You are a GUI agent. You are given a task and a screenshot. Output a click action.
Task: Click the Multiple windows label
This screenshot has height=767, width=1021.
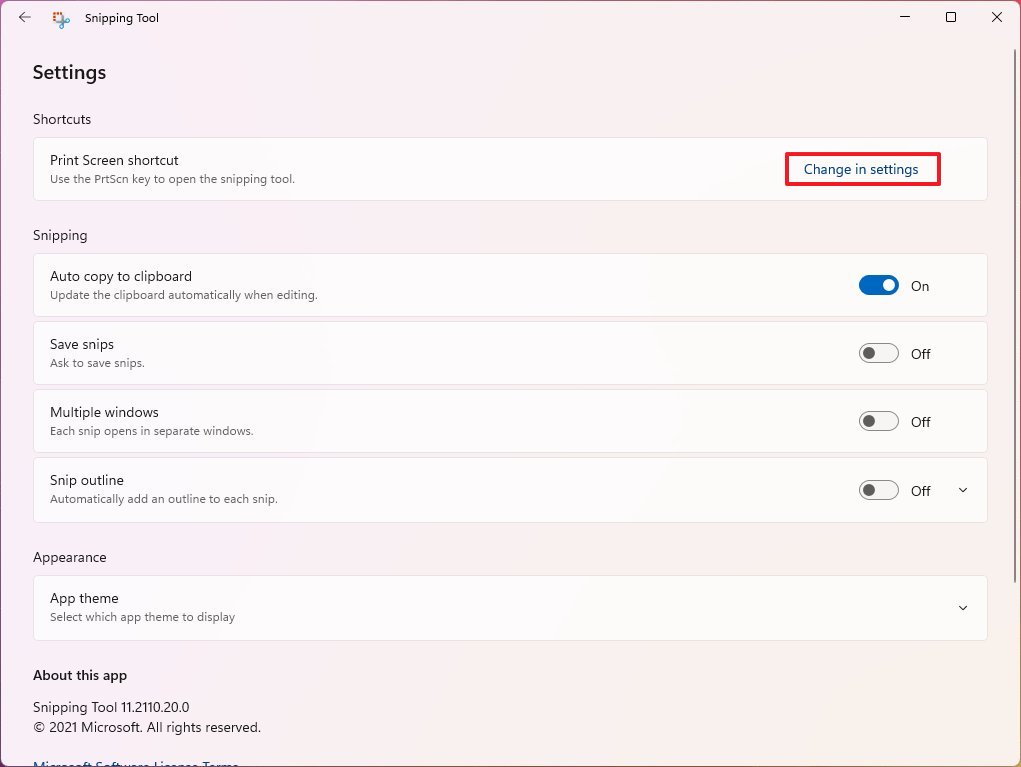click(x=104, y=412)
